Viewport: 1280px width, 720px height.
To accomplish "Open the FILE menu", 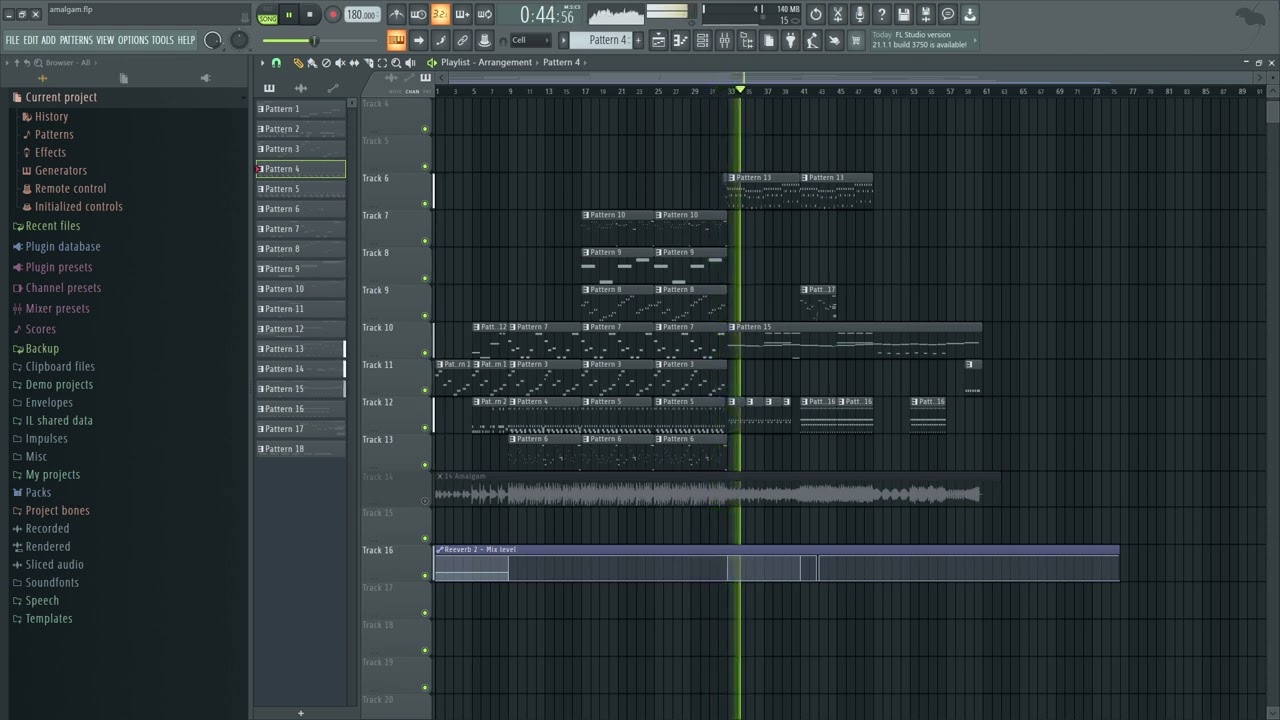I will 13,40.
